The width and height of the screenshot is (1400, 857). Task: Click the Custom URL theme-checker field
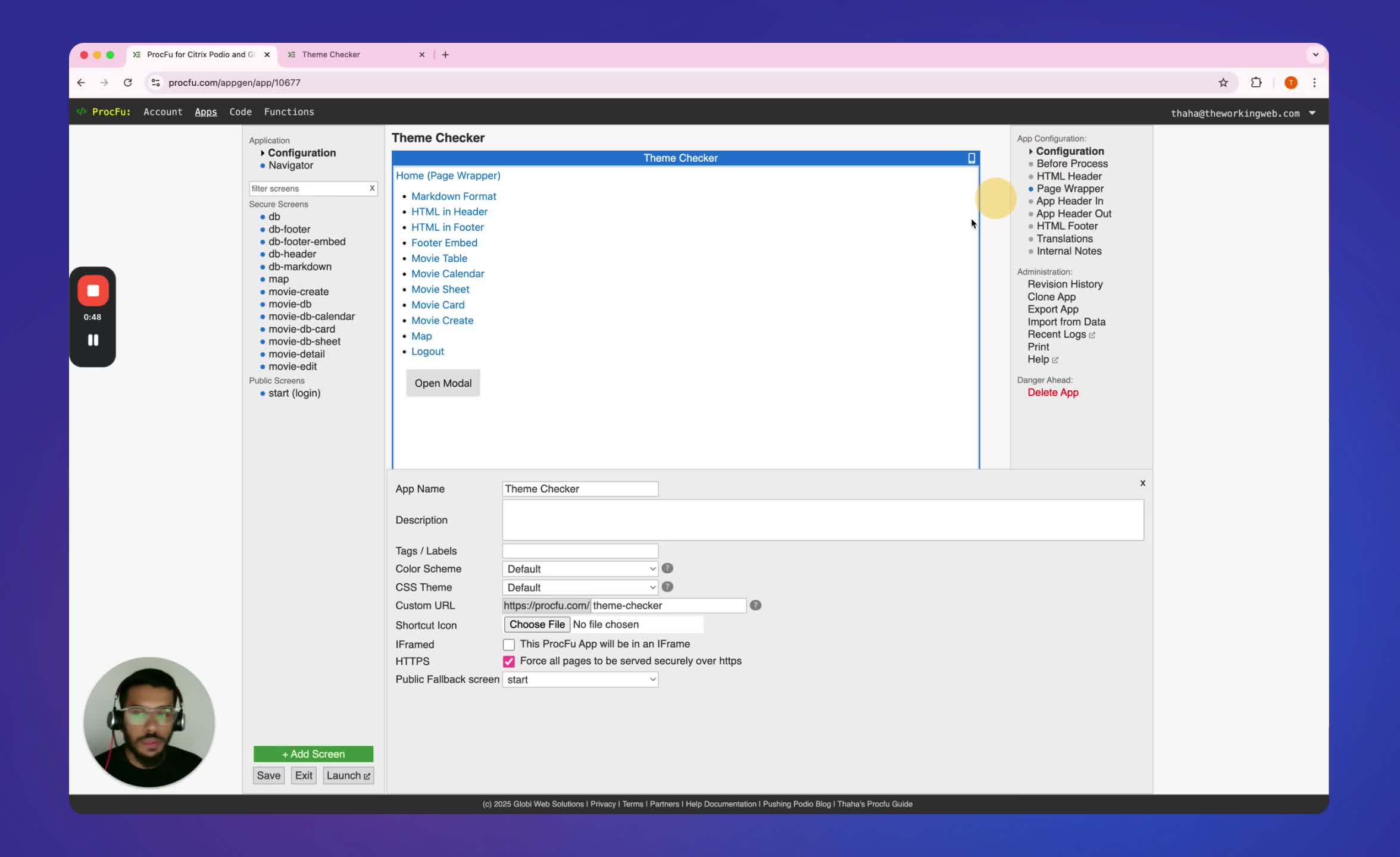coord(668,605)
